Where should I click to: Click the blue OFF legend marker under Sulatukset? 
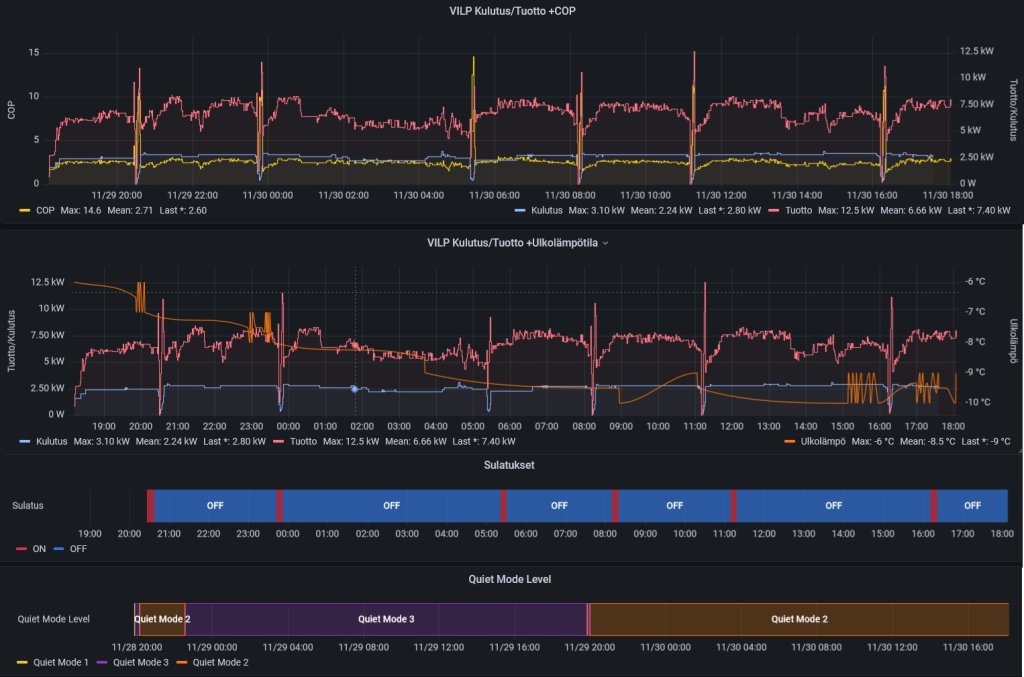(59, 549)
